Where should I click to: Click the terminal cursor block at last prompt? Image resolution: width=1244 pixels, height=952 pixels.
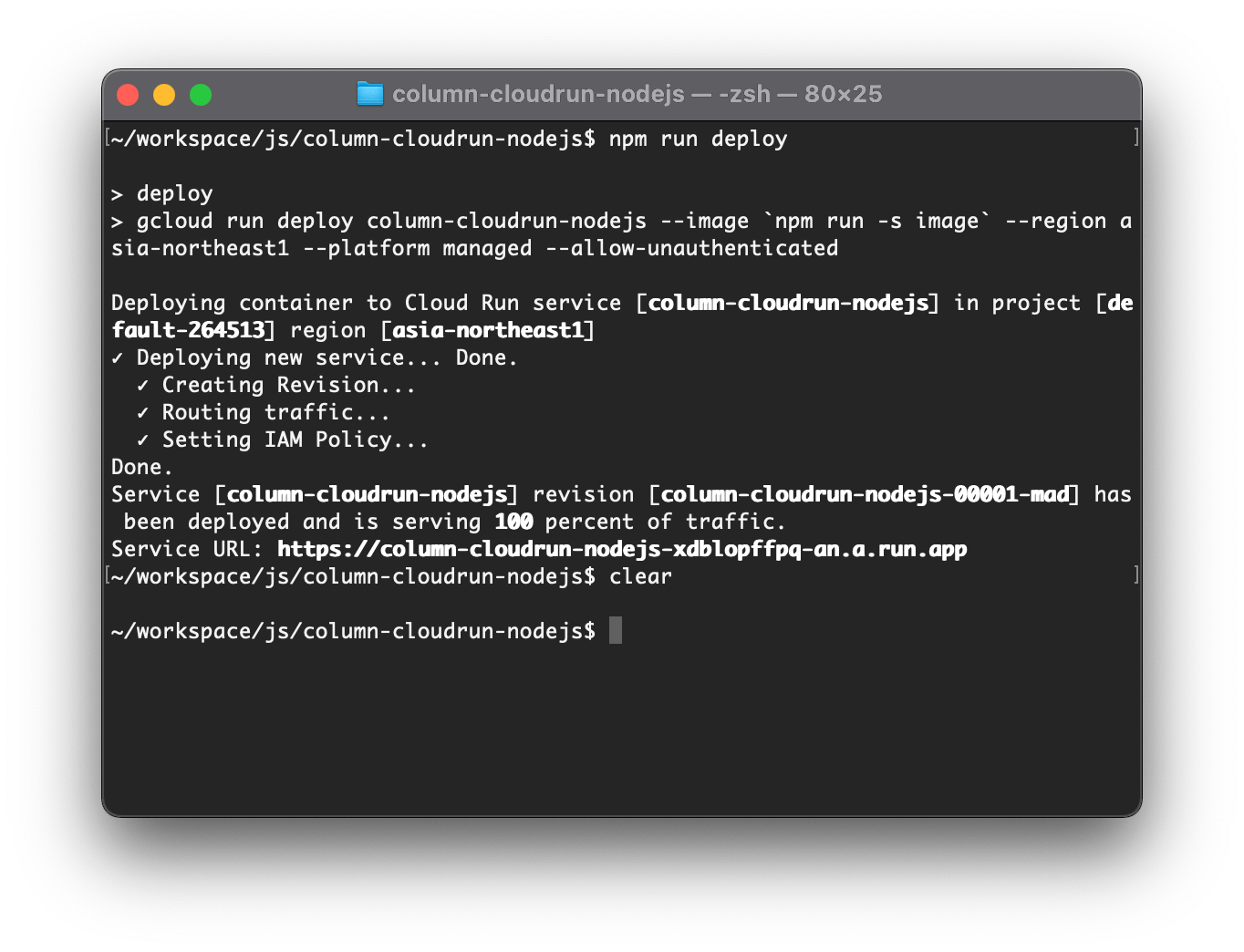coord(616,631)
